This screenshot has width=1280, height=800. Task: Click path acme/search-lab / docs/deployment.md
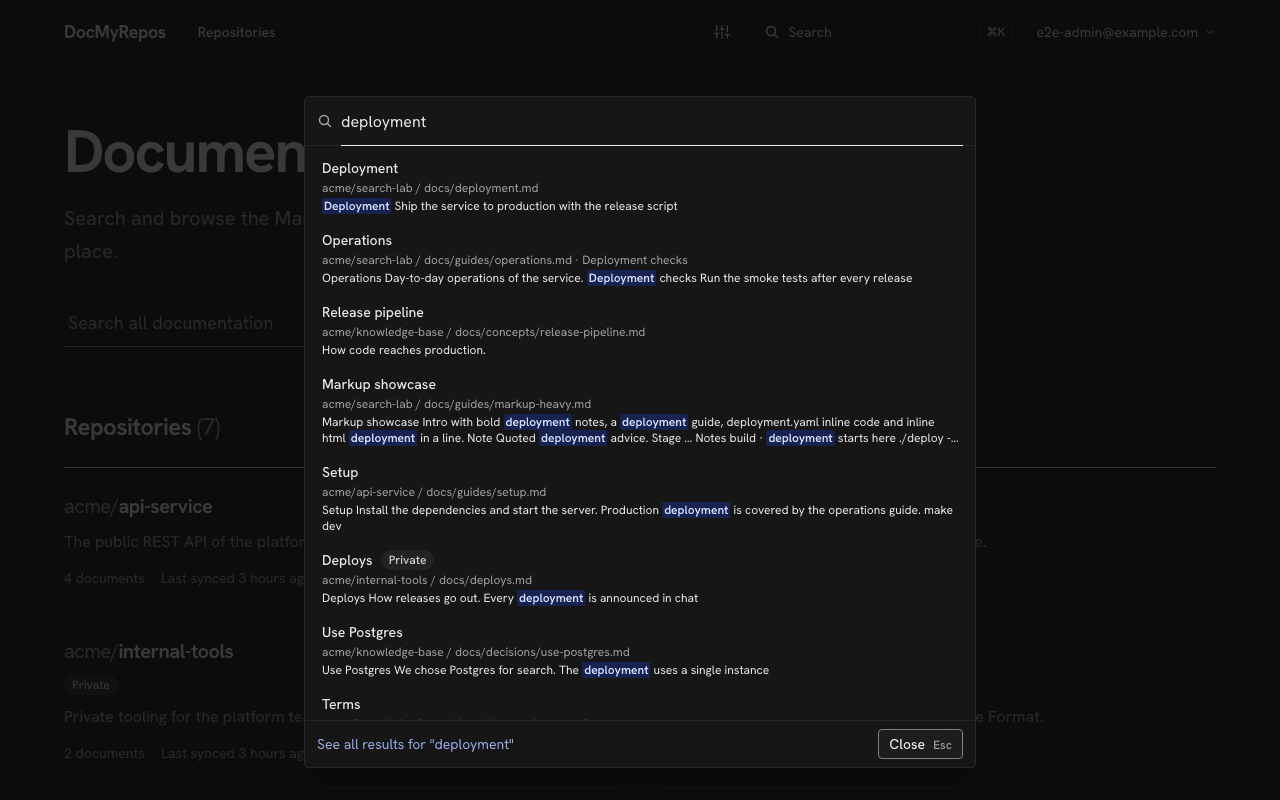click(x=430, y=188)
